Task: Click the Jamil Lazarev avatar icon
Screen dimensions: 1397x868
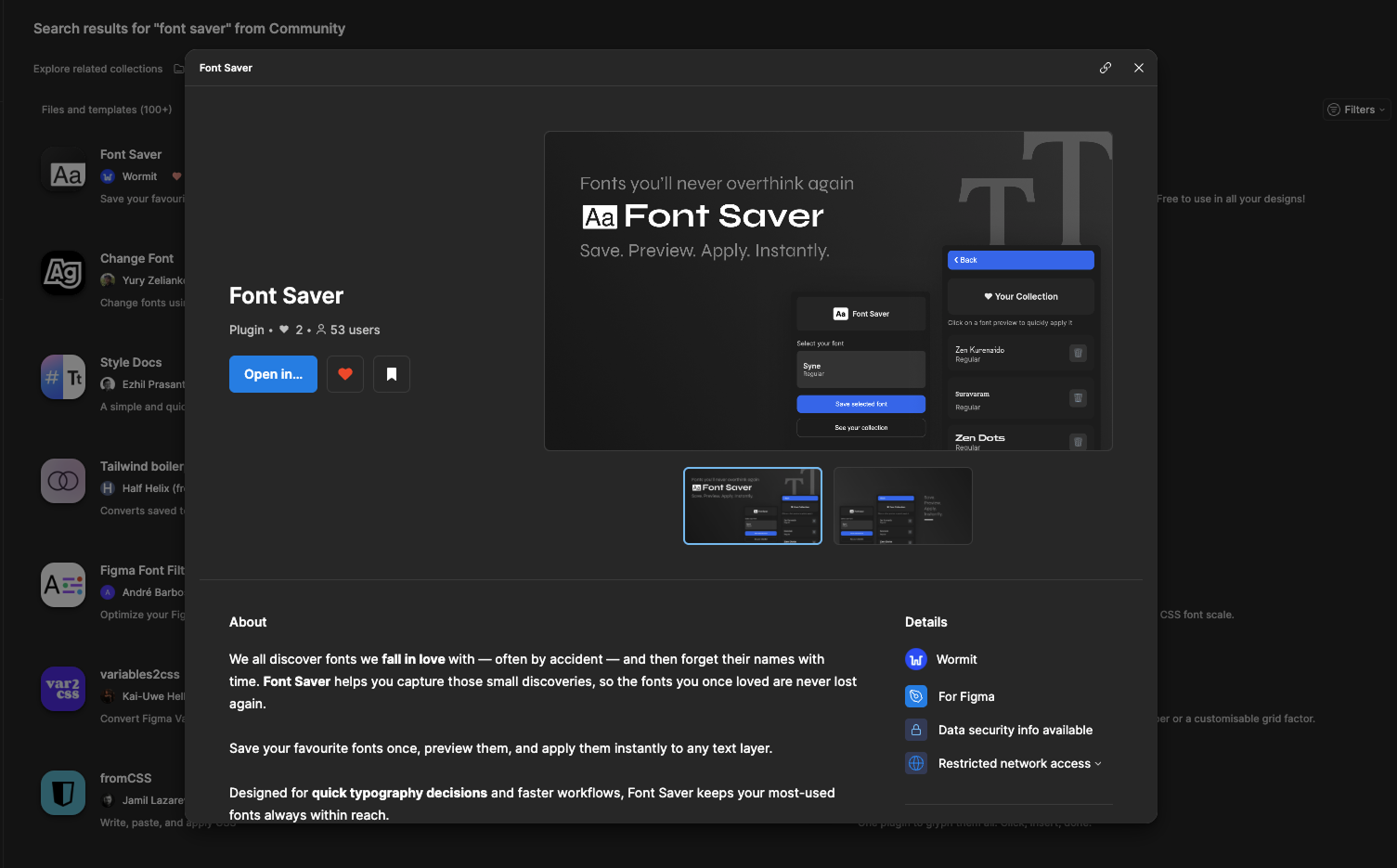Action: pos(108,800)
